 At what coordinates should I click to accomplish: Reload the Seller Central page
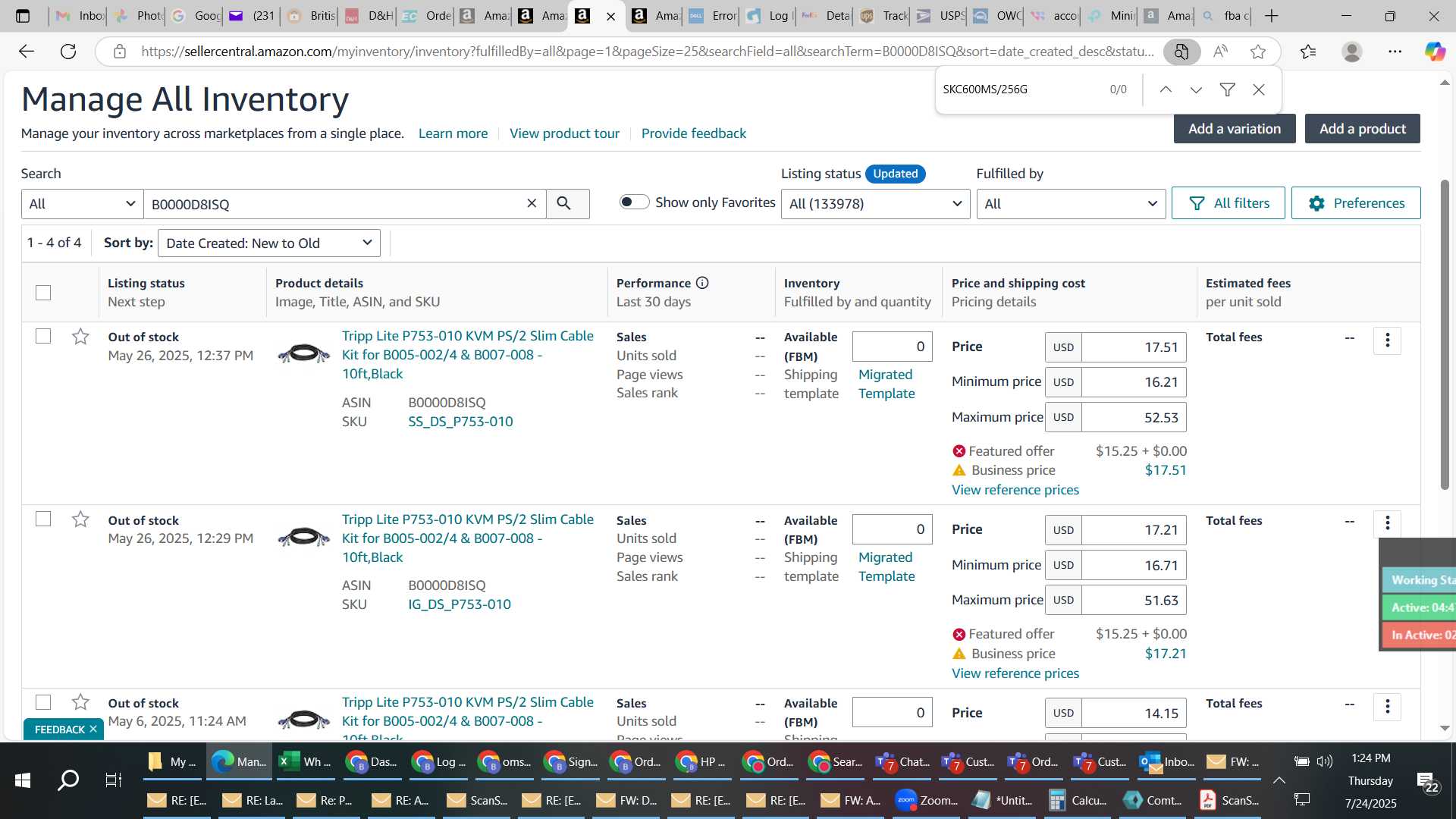(x=68, y=52)
